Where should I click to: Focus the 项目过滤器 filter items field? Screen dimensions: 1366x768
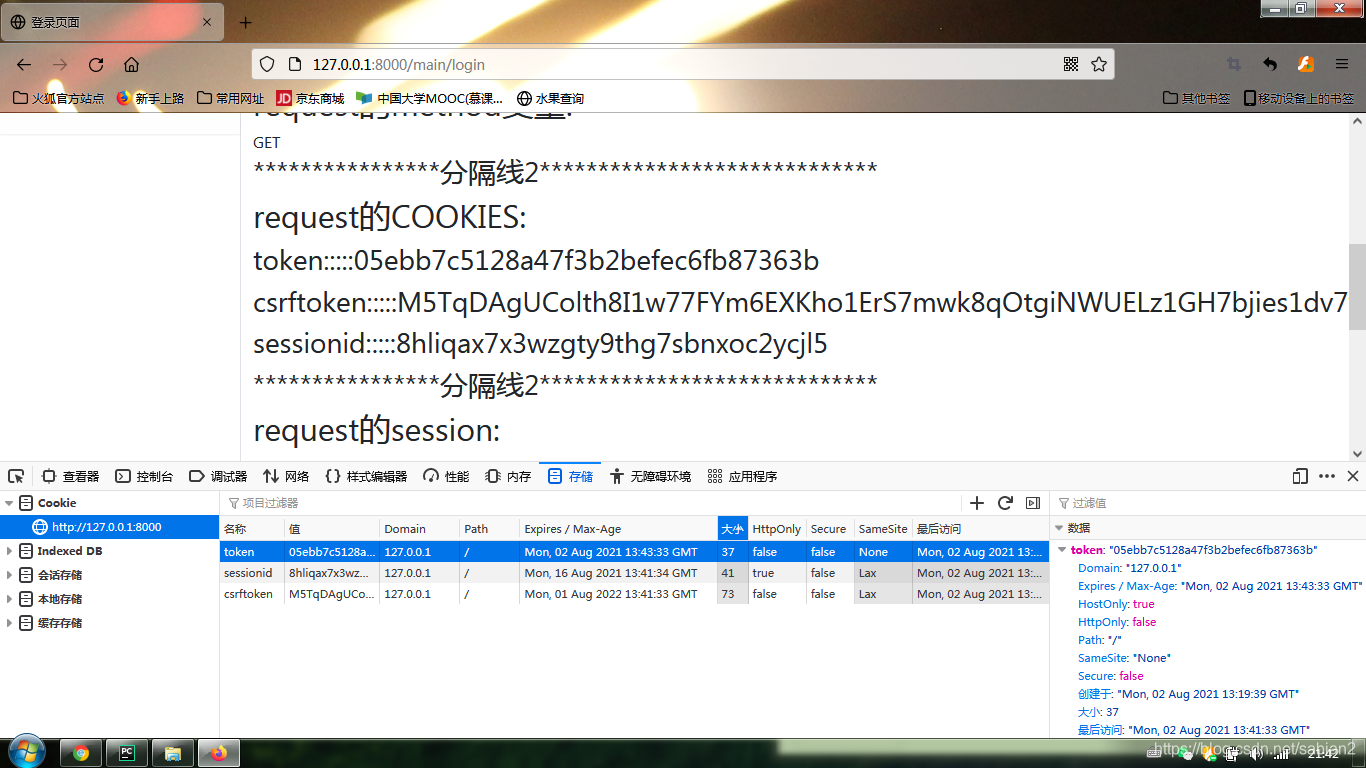tap(590, 503)
